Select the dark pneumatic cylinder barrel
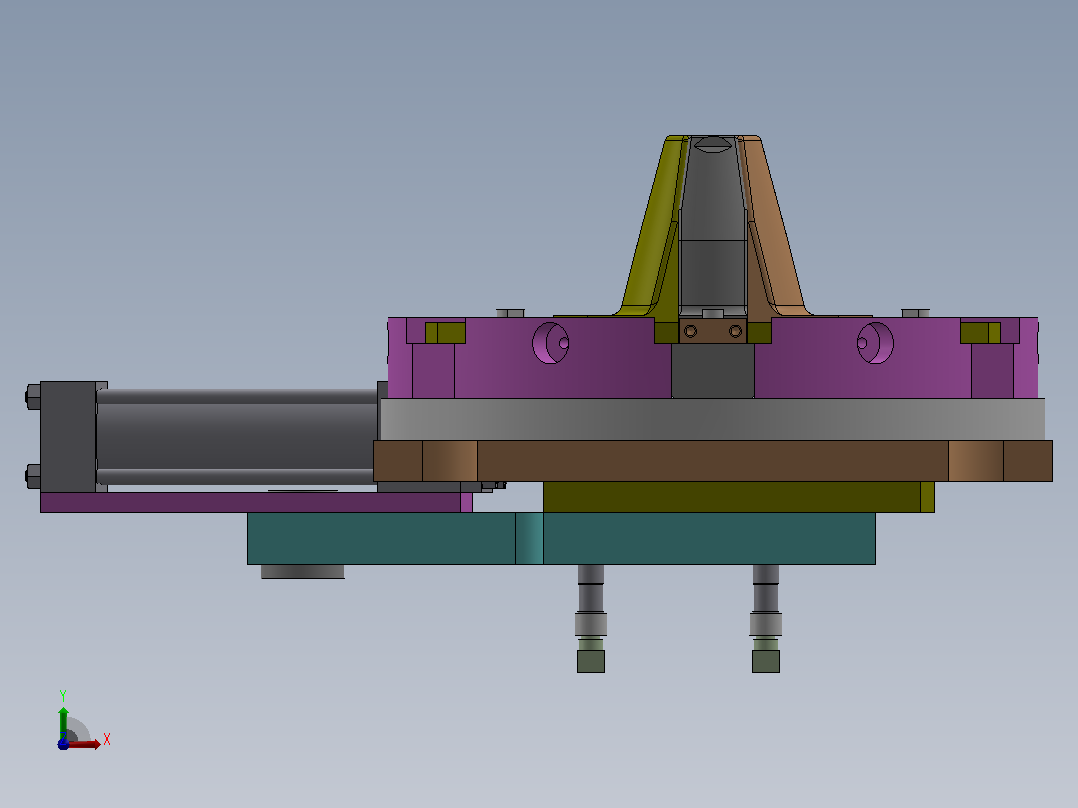Image resolution: width=1078 pixels, height=808 pixels. pos(236,436)
